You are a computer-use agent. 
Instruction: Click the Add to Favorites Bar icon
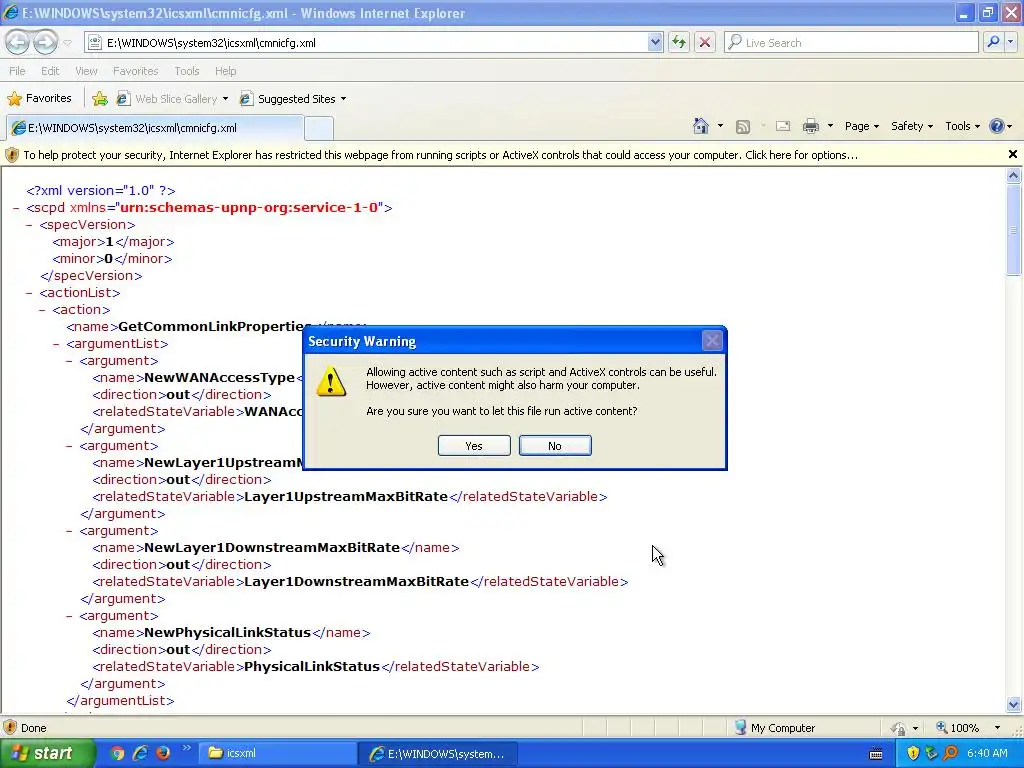pos(100,99)
